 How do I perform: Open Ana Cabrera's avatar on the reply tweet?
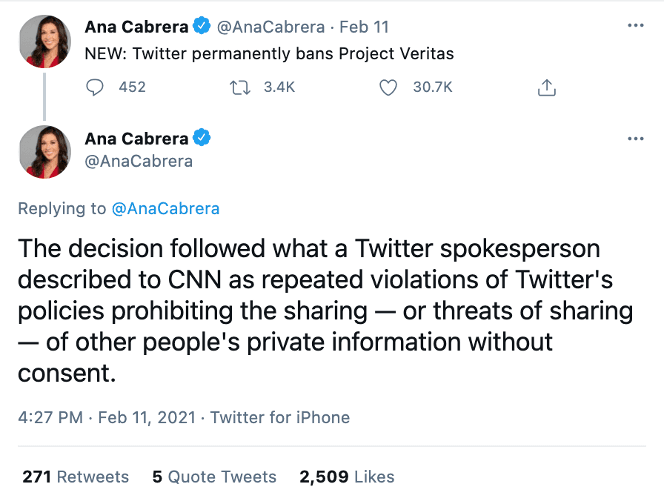tap(46, 153)
